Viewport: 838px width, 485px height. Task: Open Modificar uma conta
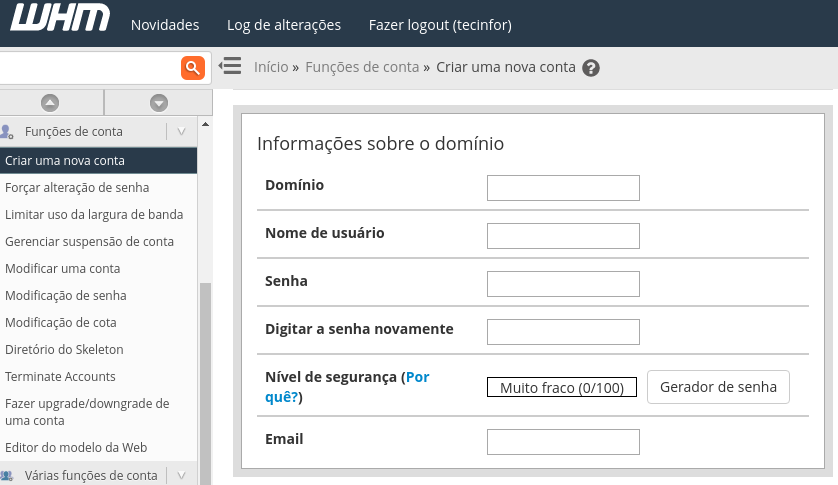coord(63,268)
